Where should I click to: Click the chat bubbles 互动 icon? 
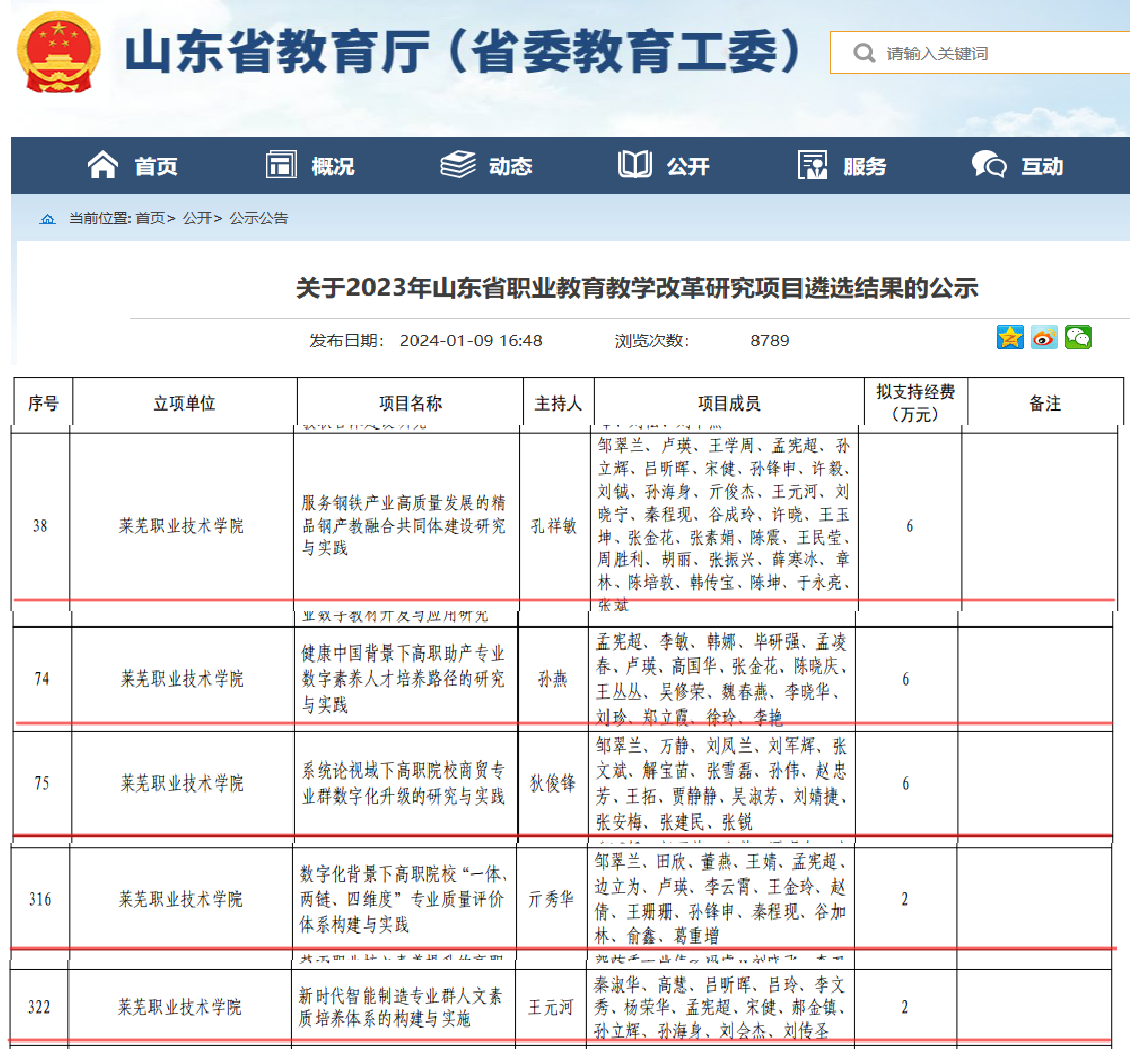988,165
